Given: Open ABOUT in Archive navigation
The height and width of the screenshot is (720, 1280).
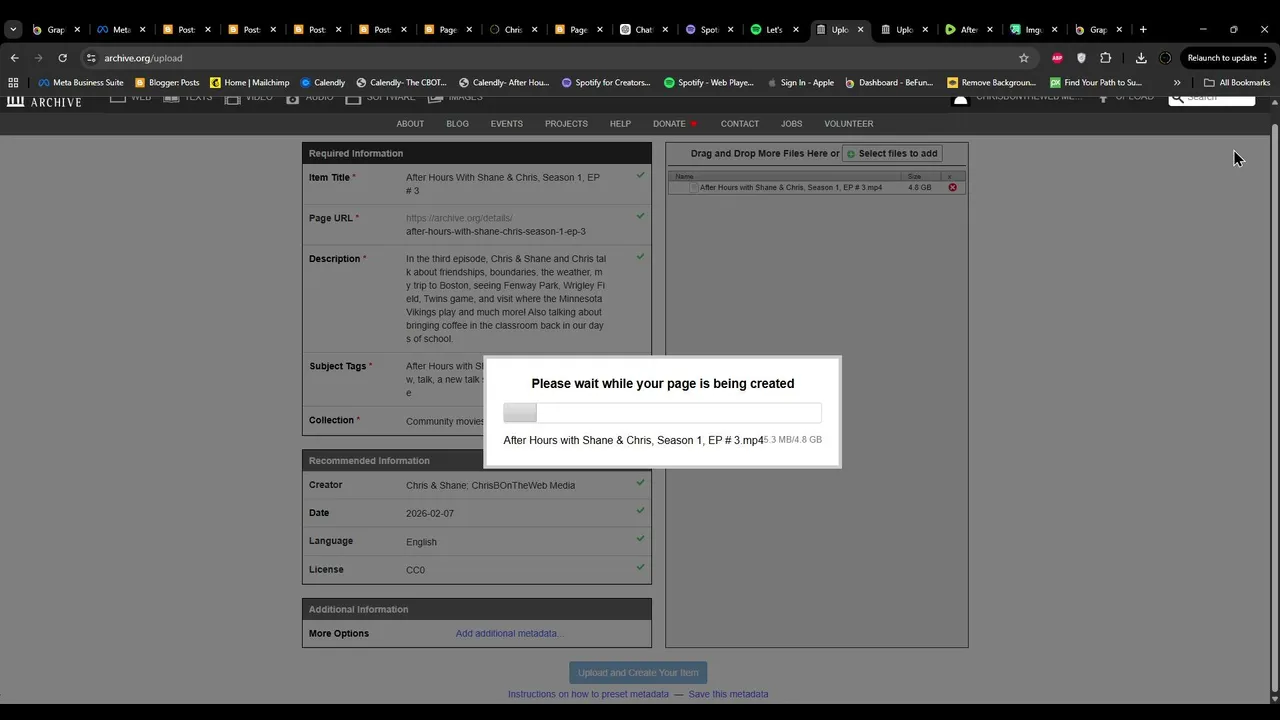Looking at the screenshot, I should point(410,124).
